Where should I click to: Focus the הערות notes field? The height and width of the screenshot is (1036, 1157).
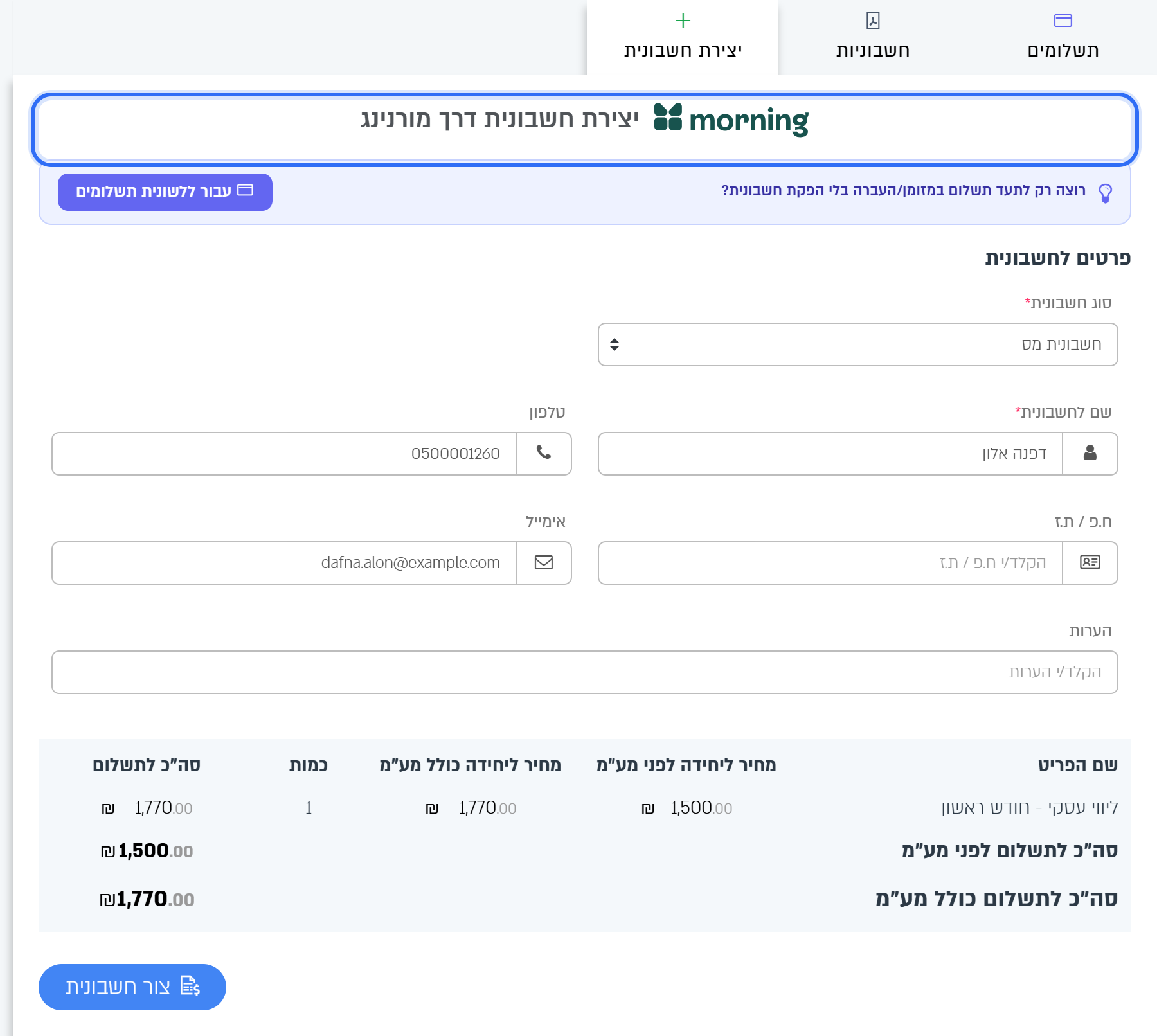[x=585, y=672]
